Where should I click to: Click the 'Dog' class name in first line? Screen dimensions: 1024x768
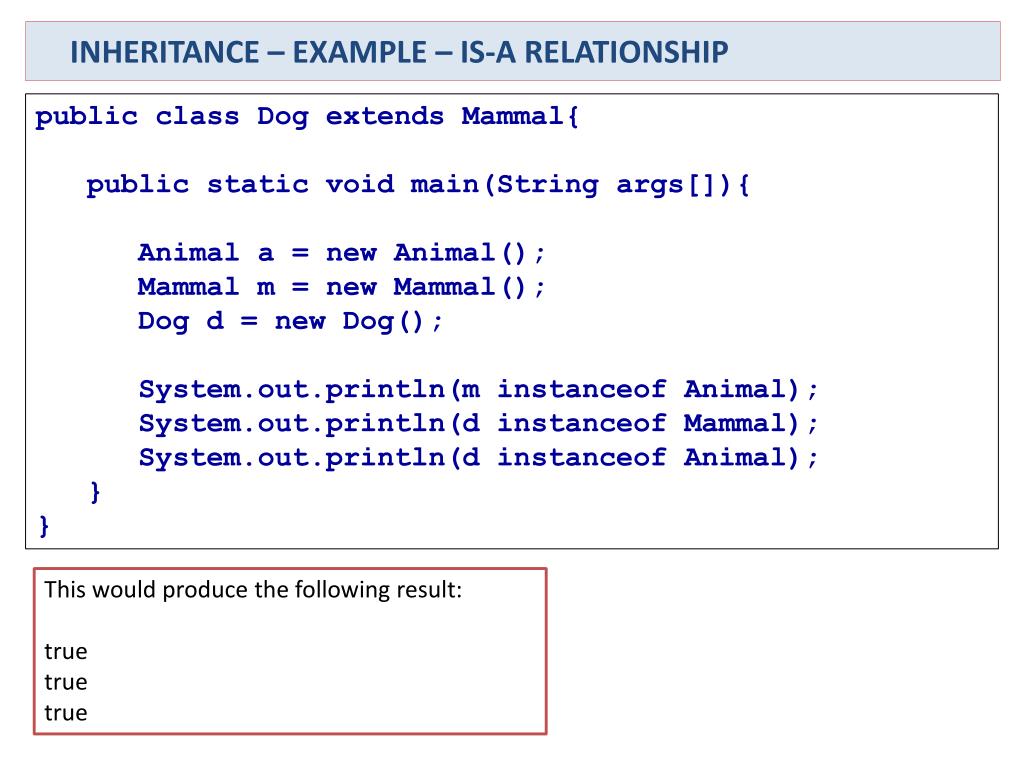tap(282, 118)
